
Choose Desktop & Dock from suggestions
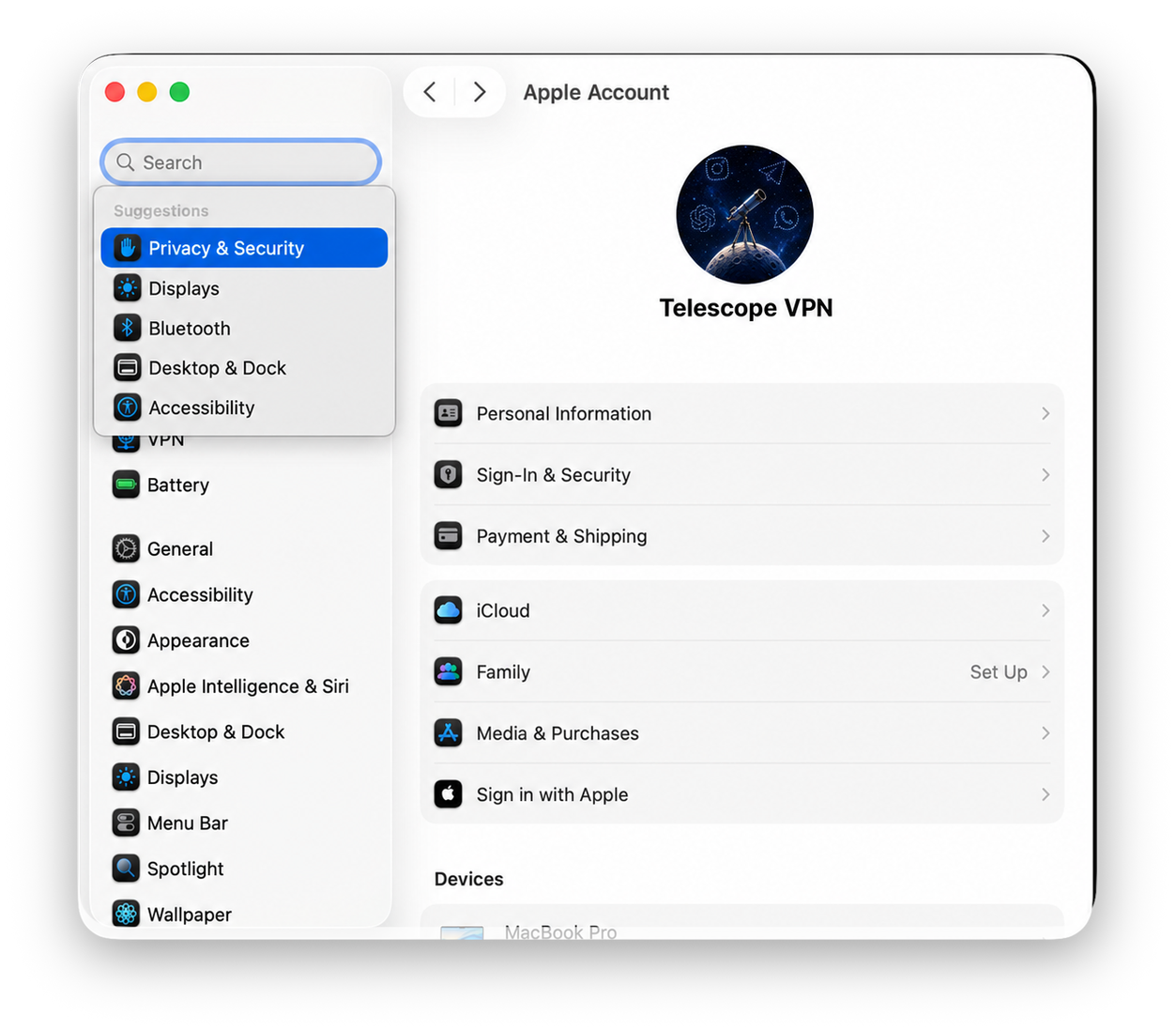point(244,368)
